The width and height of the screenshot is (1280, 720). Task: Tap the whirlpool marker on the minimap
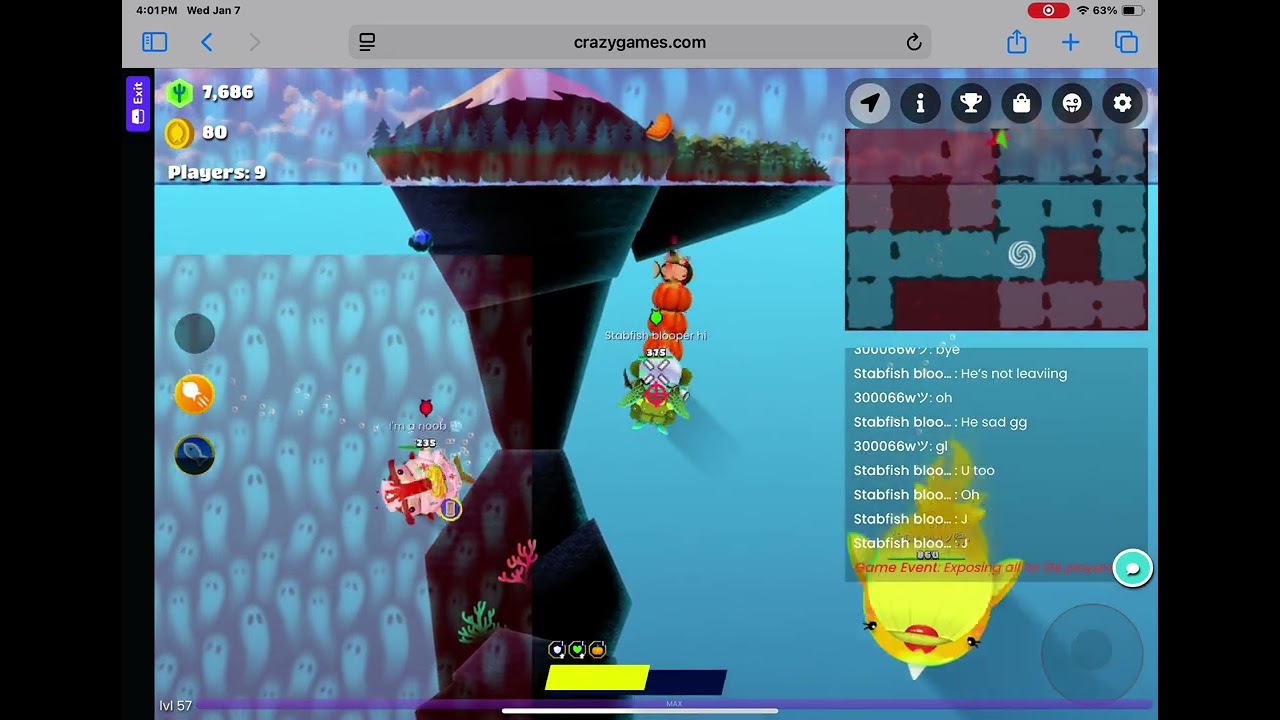[1021, 255]
